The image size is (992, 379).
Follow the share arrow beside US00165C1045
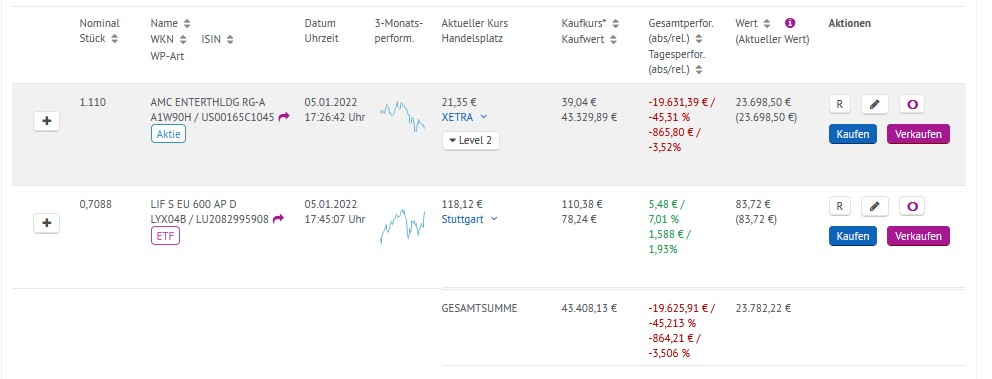pyautogui.click(x=284, y=117)
